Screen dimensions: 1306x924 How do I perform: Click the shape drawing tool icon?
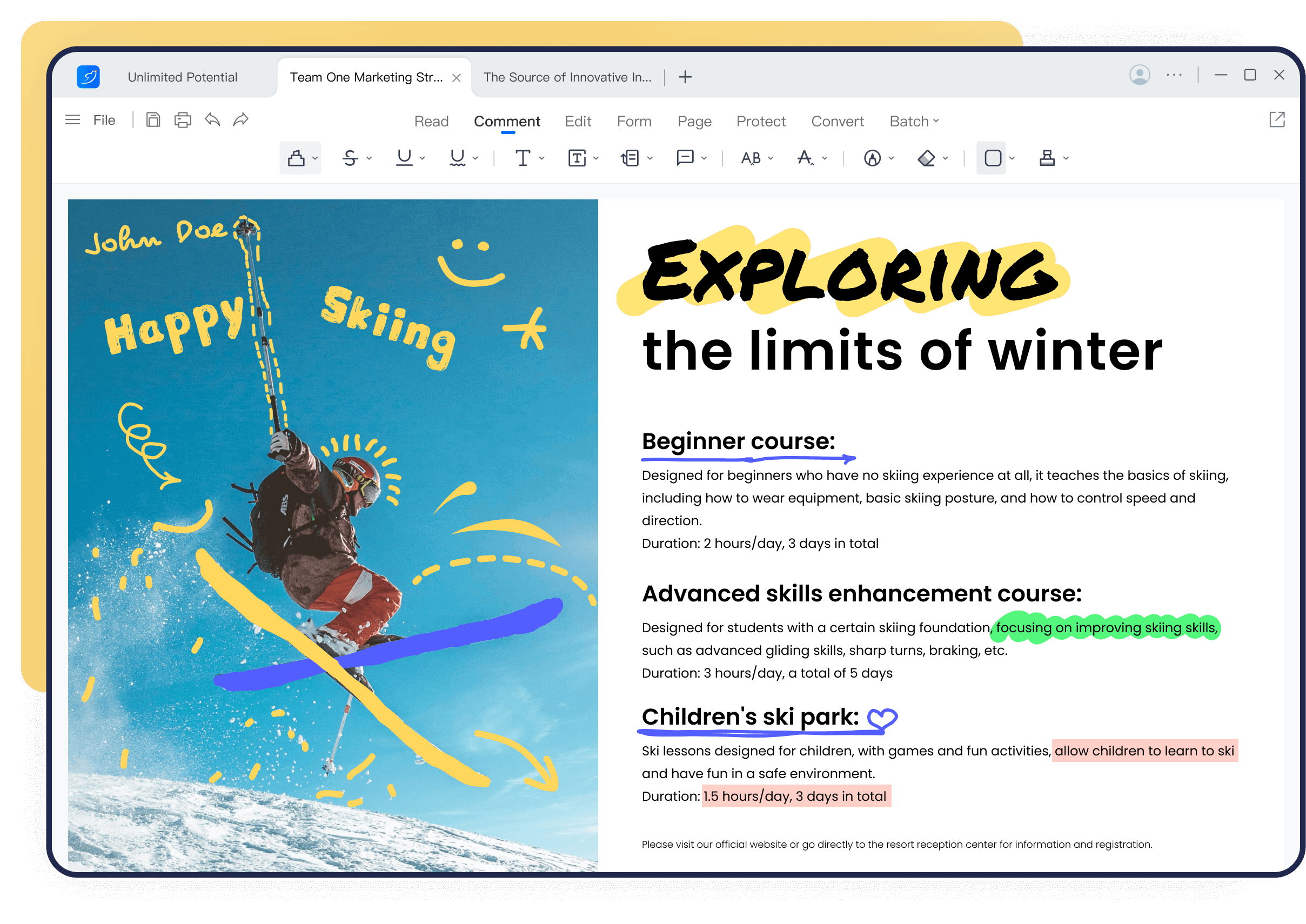(x=991, y=158)
